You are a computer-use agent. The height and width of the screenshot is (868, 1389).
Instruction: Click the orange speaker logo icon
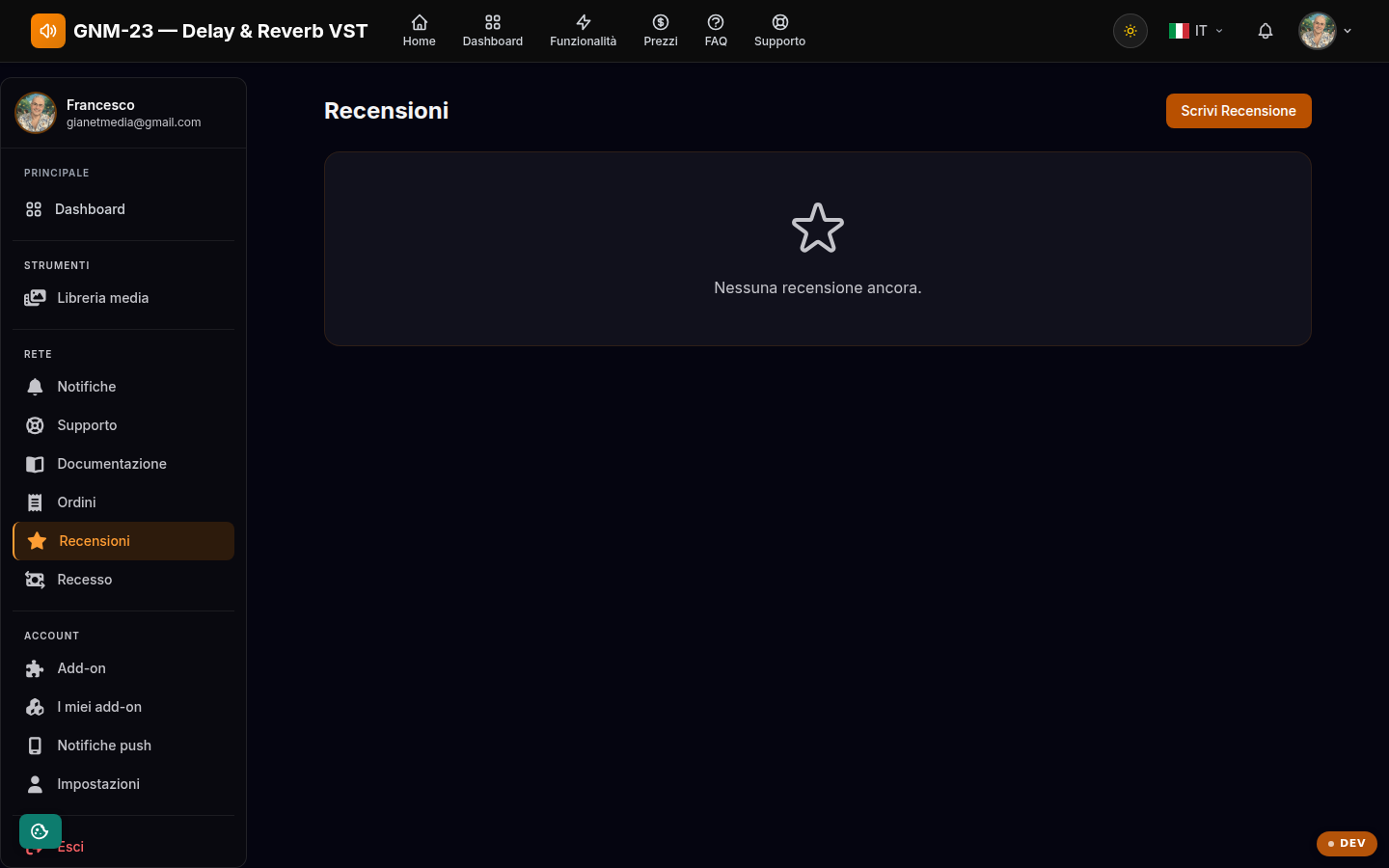[x=48, y=31]
